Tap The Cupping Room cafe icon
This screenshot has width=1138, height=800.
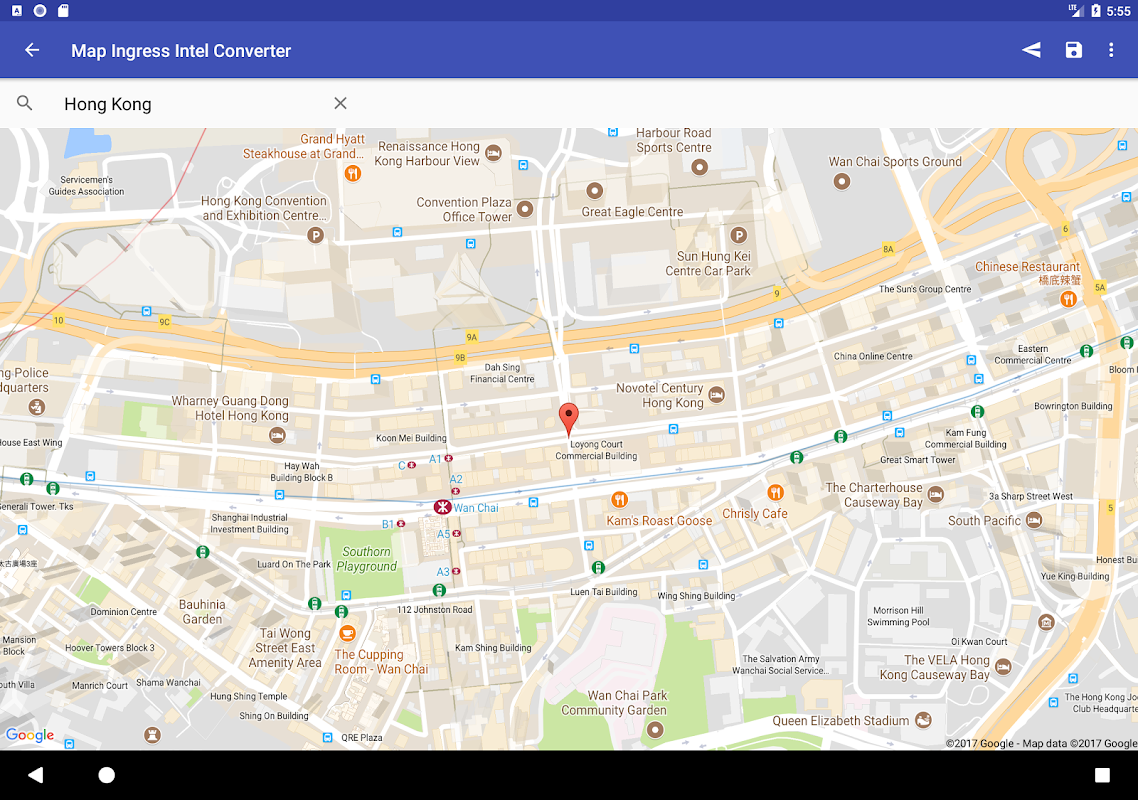(x=348, y=633)
